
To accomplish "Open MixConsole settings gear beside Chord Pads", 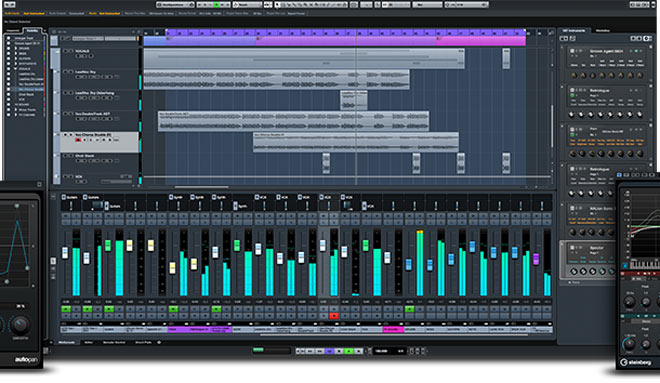I will [159, 342].
